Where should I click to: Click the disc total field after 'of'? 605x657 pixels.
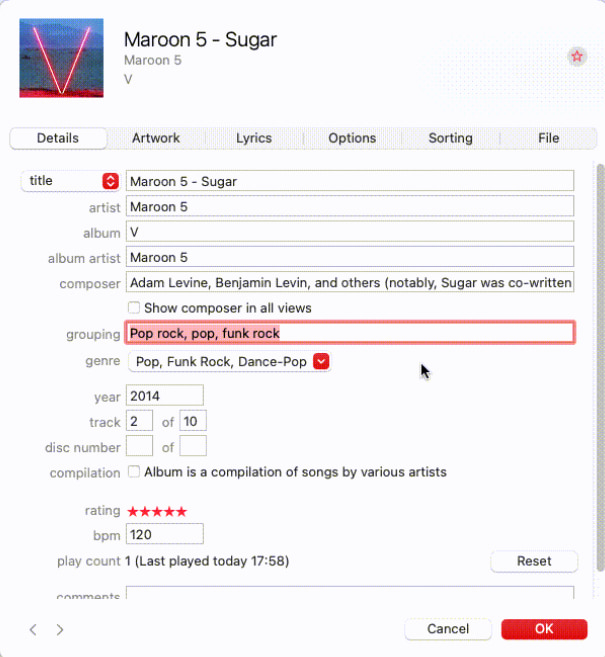(x=193, y=446)
